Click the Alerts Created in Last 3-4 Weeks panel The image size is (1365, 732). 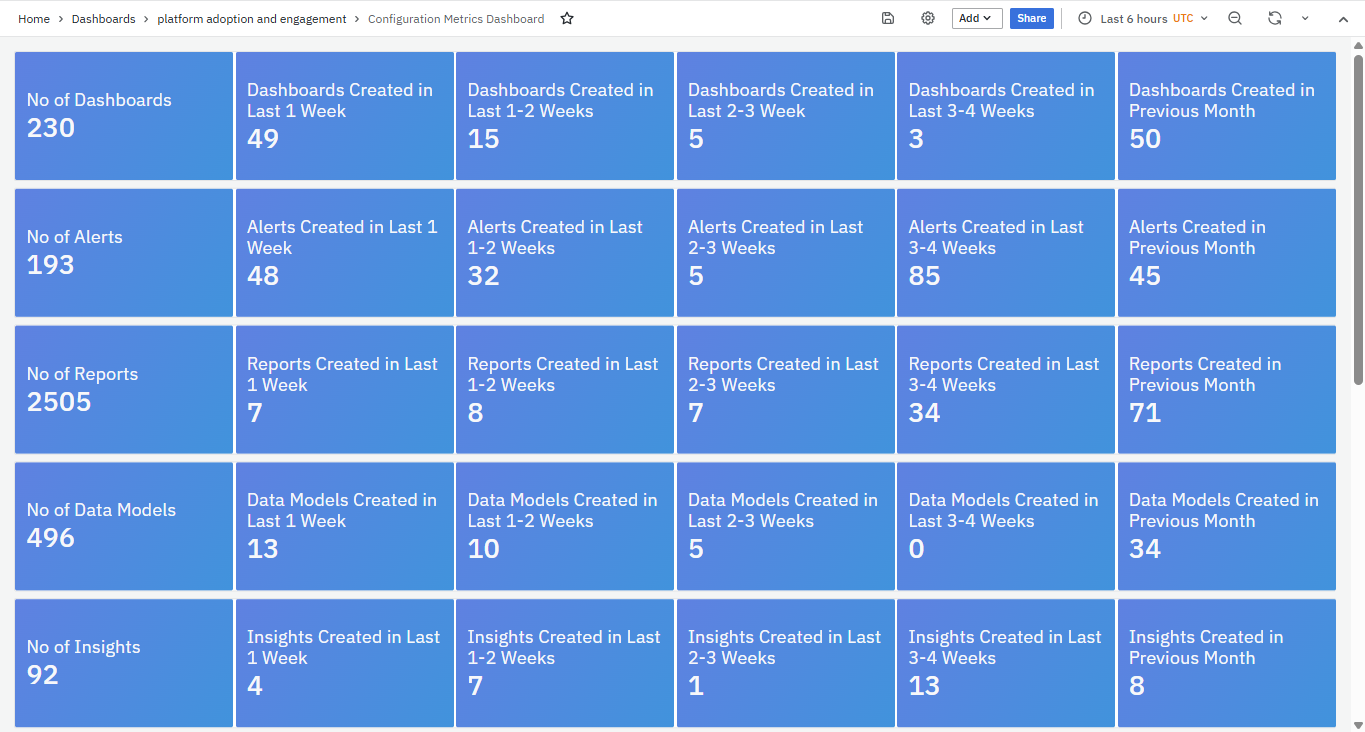(x=1005, y=253)
